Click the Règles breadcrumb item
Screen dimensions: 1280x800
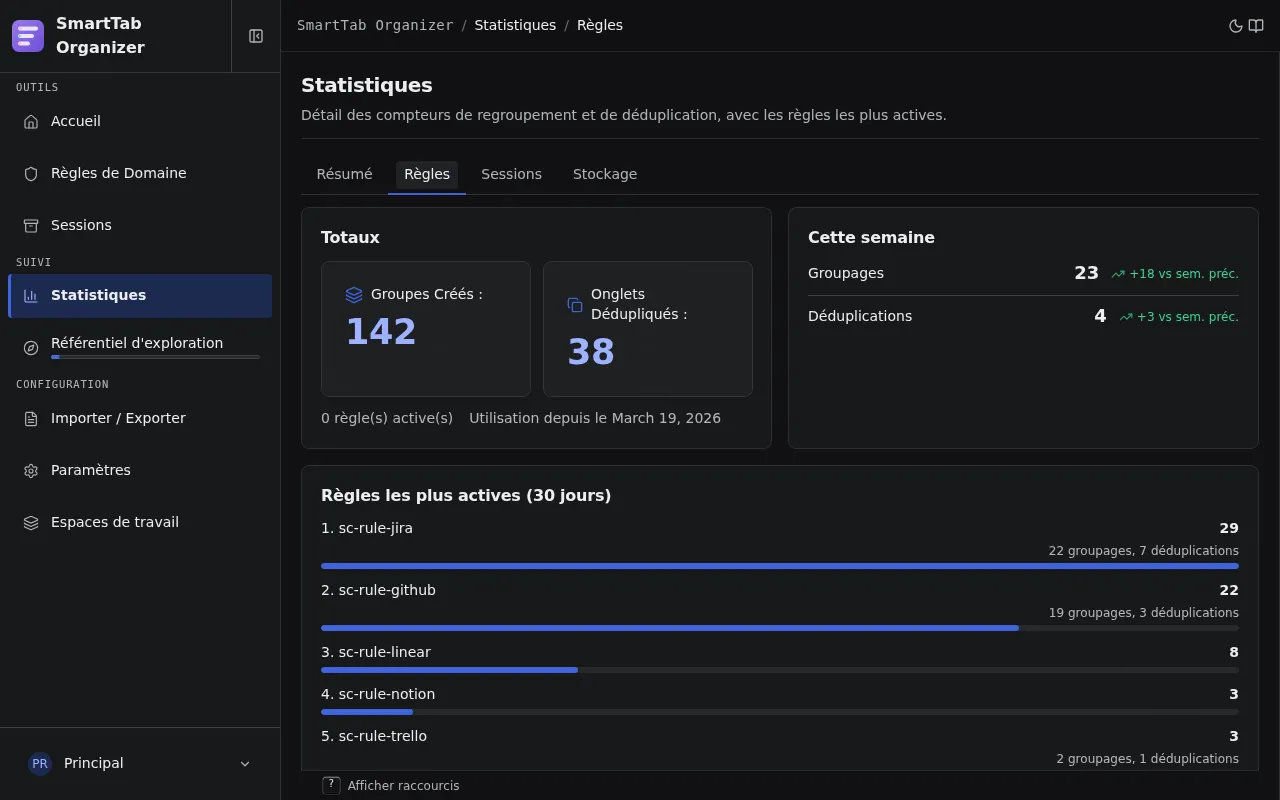[x=600, y=26]
